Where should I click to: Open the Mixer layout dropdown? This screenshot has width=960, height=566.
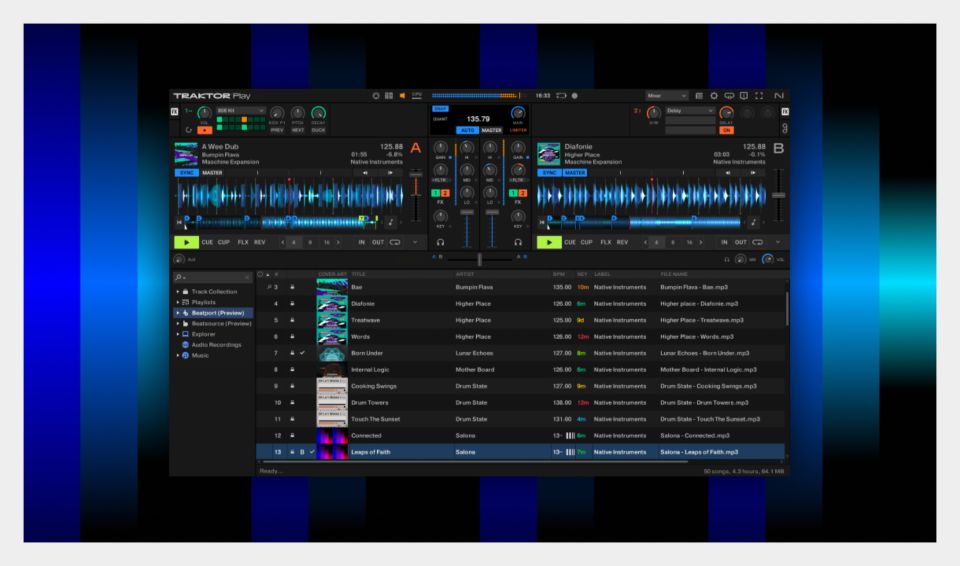[x=667, y=95]
